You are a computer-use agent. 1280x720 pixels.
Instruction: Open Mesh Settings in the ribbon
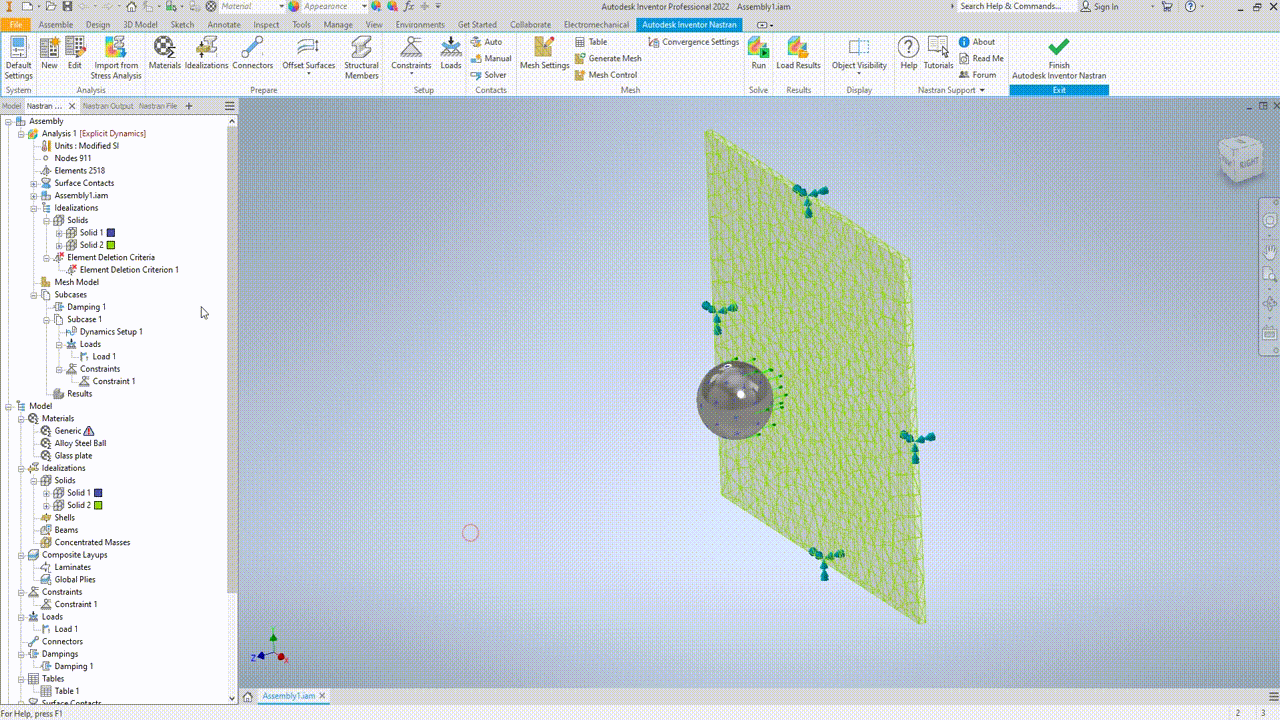tap(544, 53)
